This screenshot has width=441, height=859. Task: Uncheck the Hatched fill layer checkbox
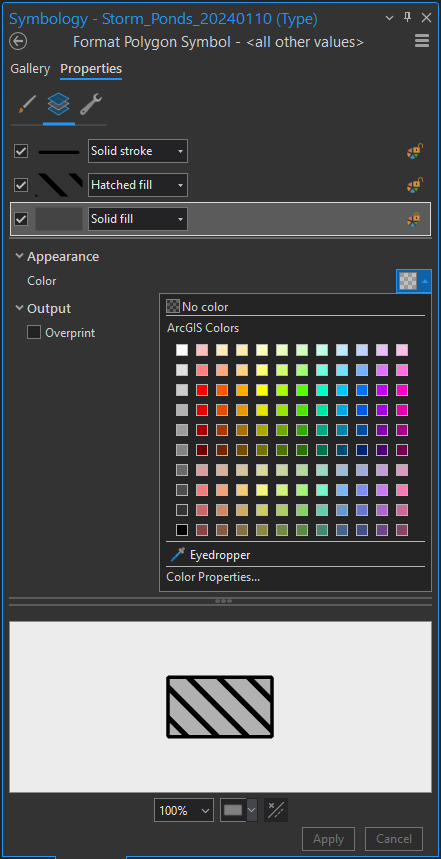pos(21,185)
